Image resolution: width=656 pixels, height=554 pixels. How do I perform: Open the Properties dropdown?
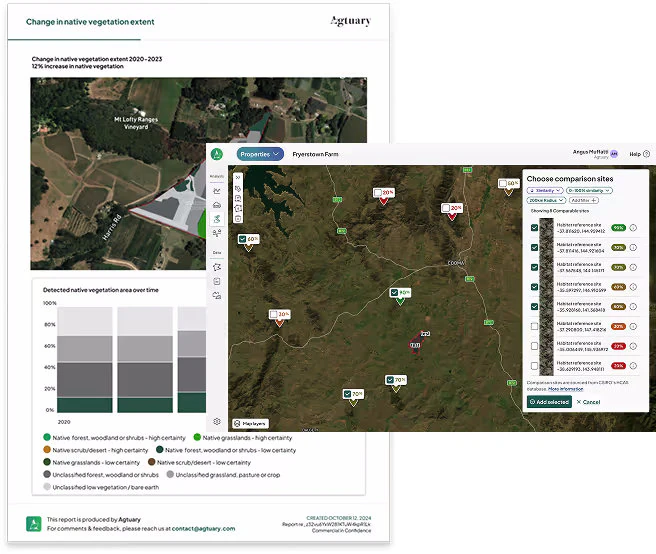point(260,154)
